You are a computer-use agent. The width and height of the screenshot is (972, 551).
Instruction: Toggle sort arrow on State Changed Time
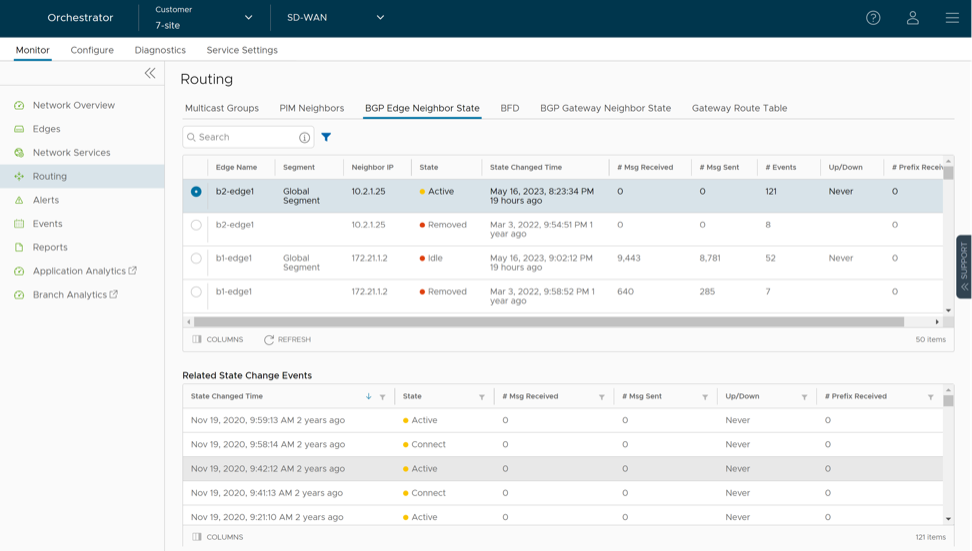pos(368,397)
